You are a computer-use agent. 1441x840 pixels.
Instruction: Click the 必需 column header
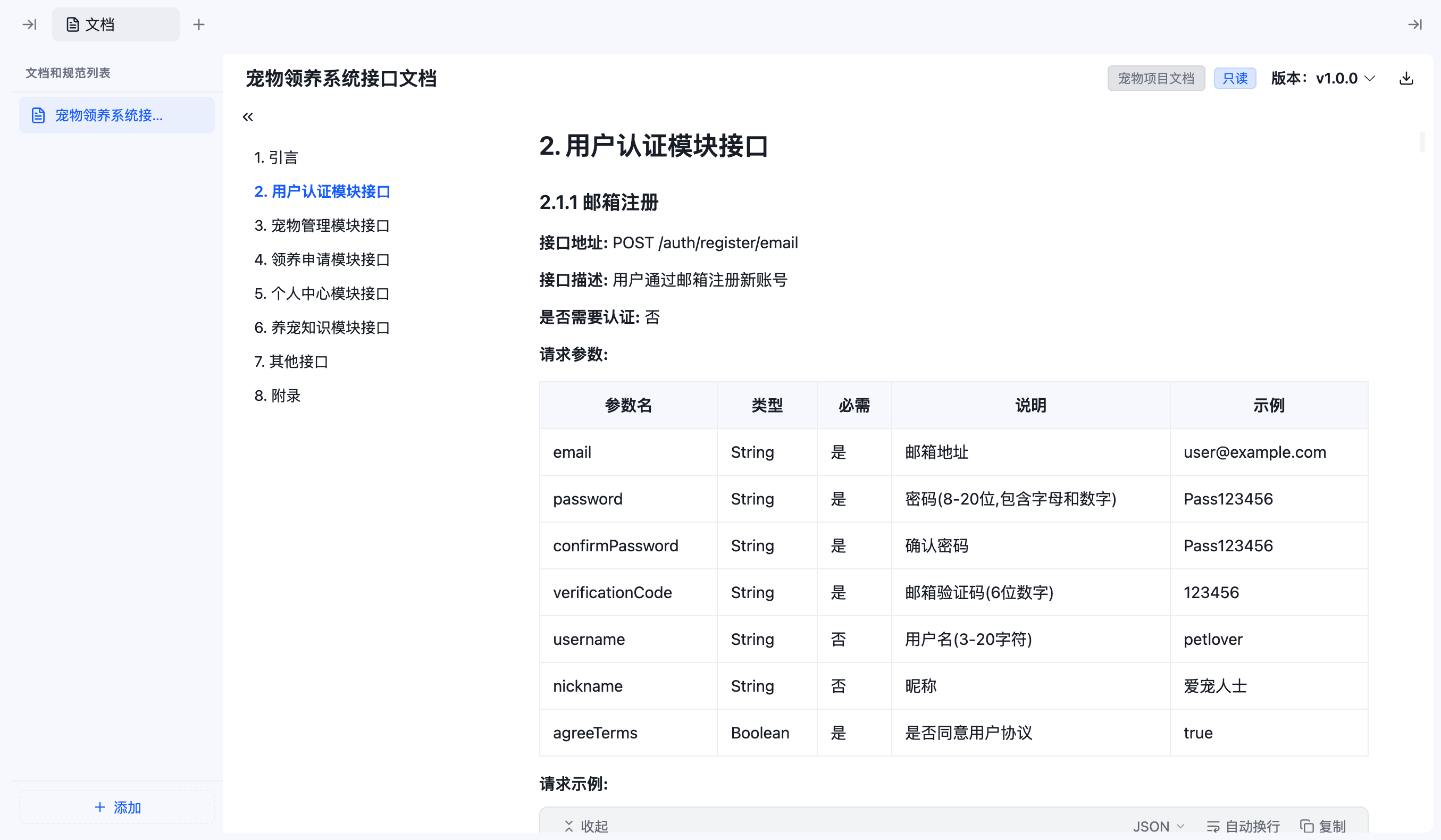coord(854,406)
